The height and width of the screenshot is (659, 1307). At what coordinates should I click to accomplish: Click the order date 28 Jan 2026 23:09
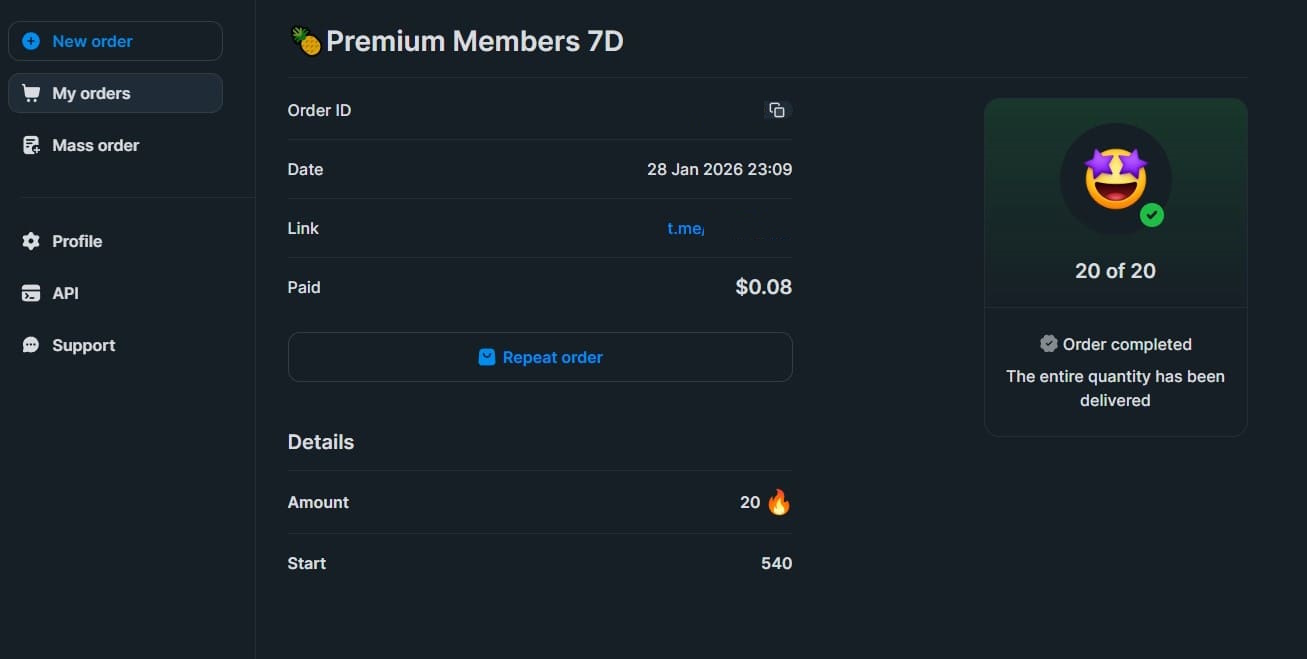[x=719, y=169]
